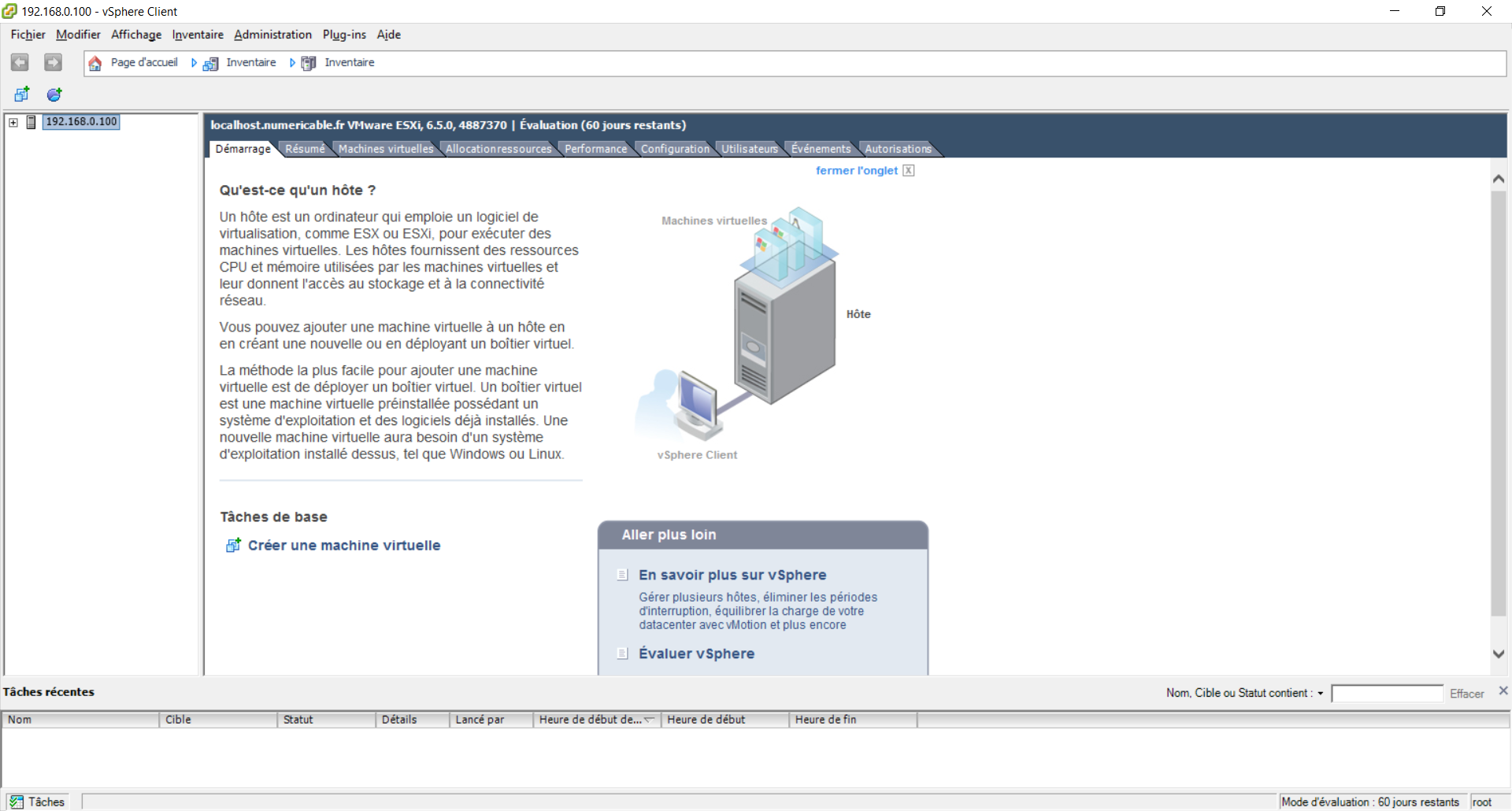This screenshot has width=1512, height=811.
Task: Click the home icon for Page d'accueil
Action: coord(94,63)
